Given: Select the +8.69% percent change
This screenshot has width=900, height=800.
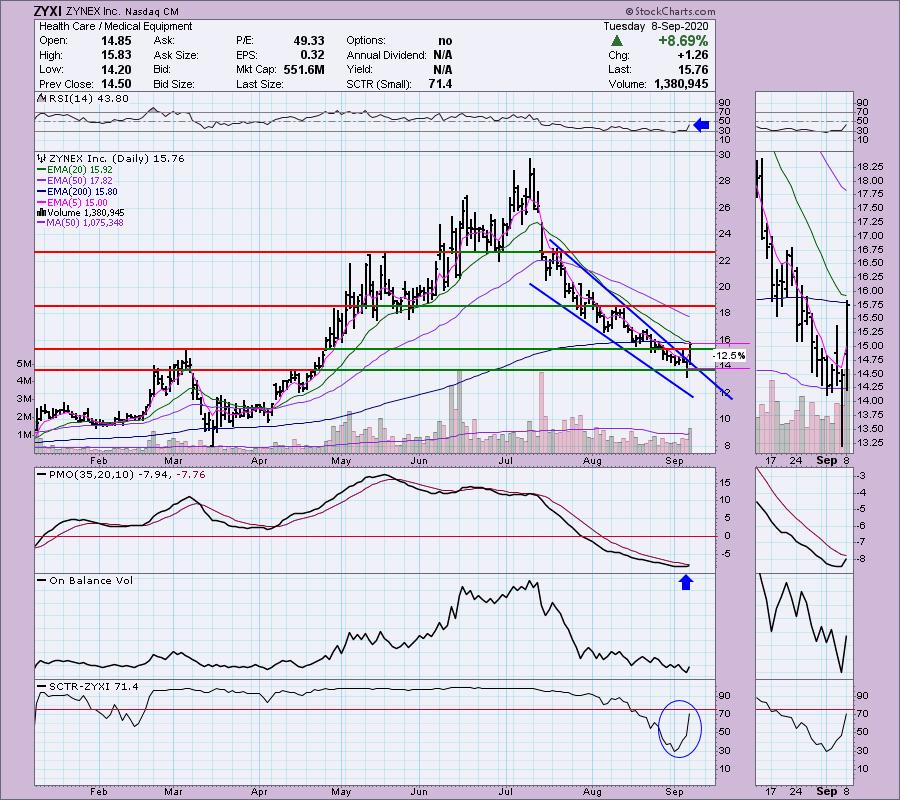Looking at the screenshot, I should [683, 41].
